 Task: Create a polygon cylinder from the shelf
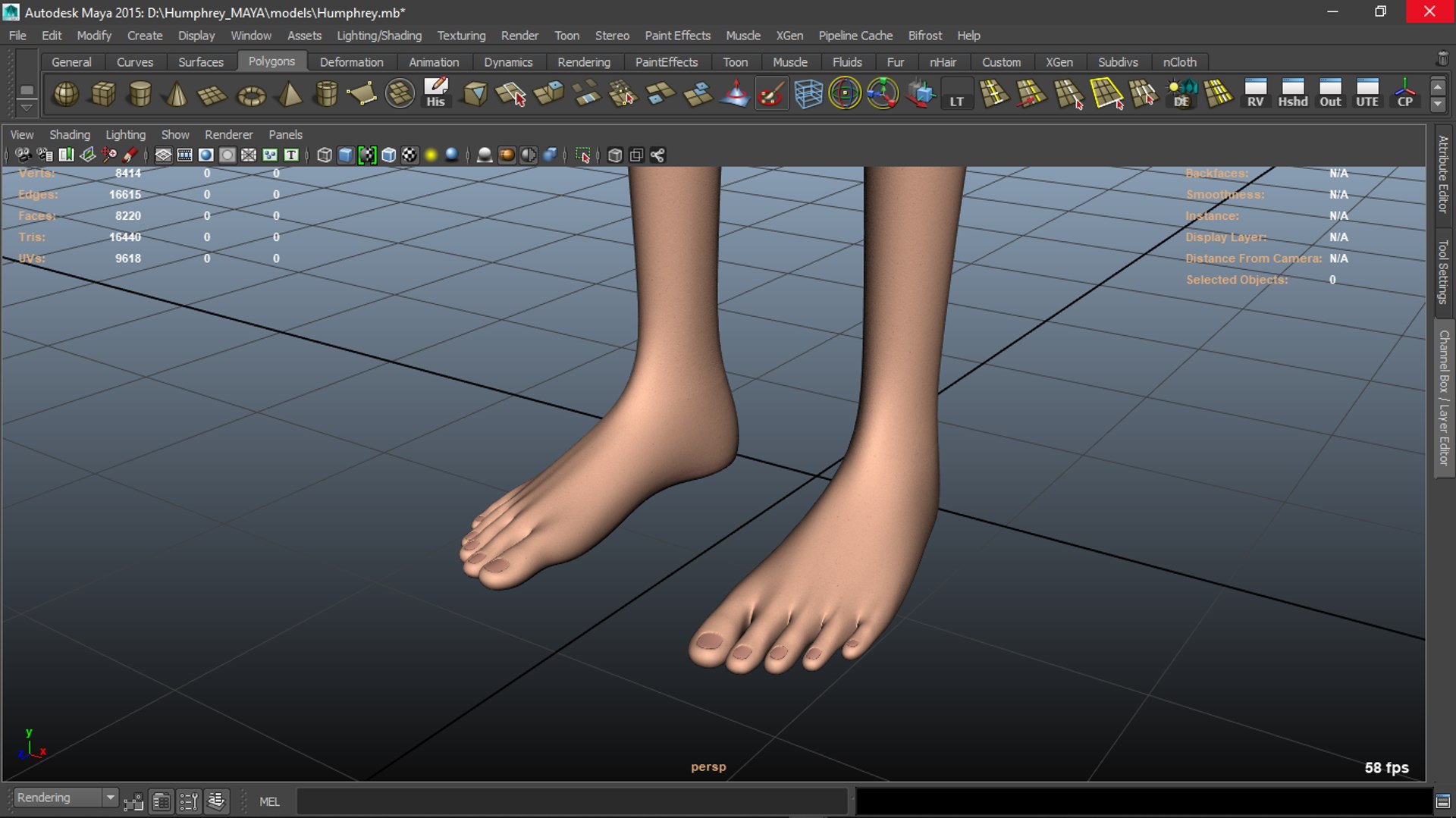[x=140, y=94]
